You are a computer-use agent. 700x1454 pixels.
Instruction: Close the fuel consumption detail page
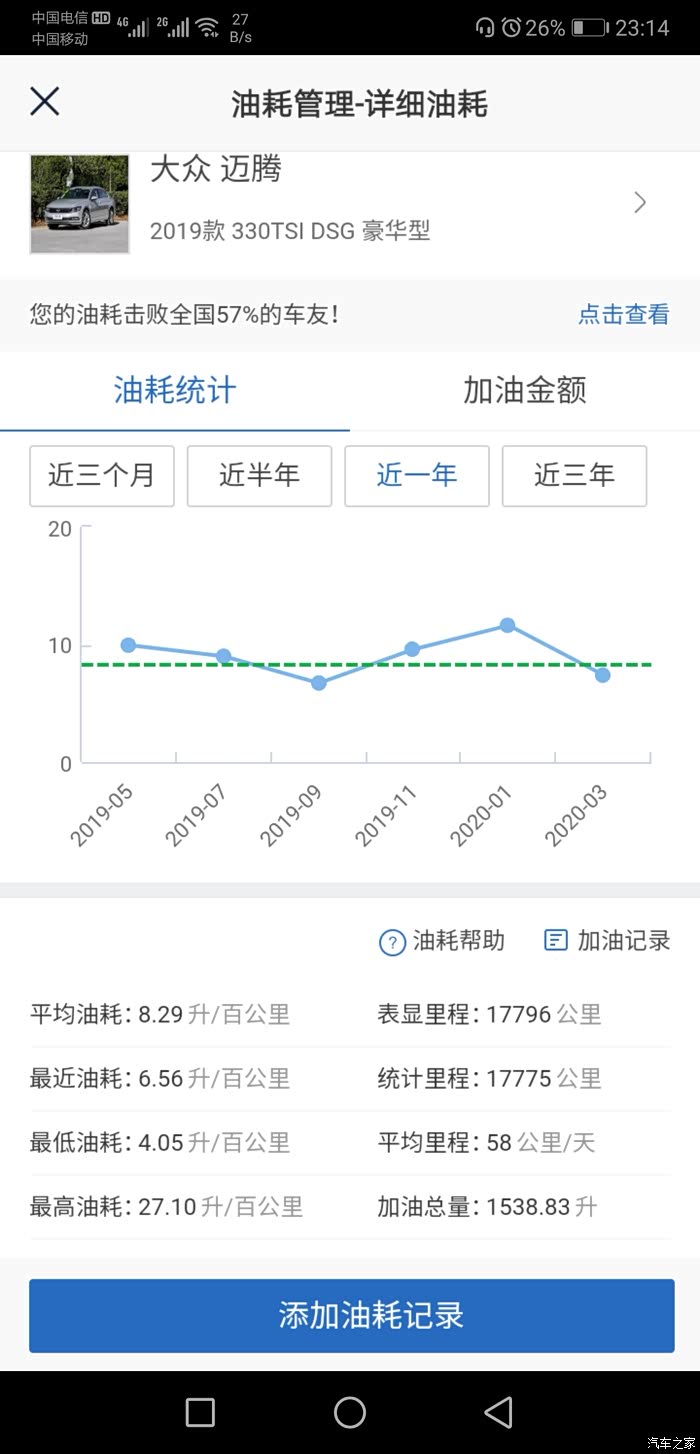pos(45,102)
